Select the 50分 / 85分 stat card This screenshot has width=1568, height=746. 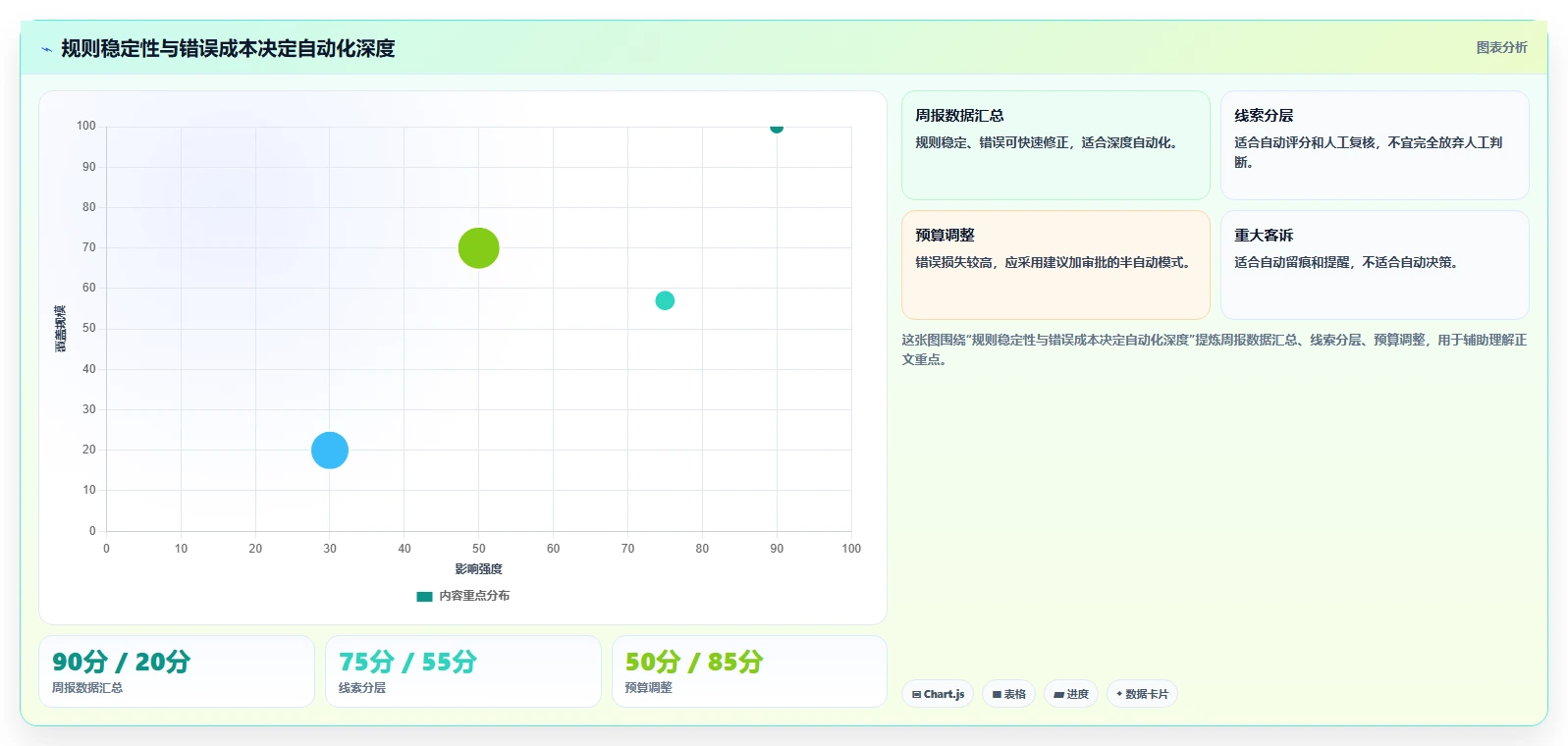(x=749, y=671)
